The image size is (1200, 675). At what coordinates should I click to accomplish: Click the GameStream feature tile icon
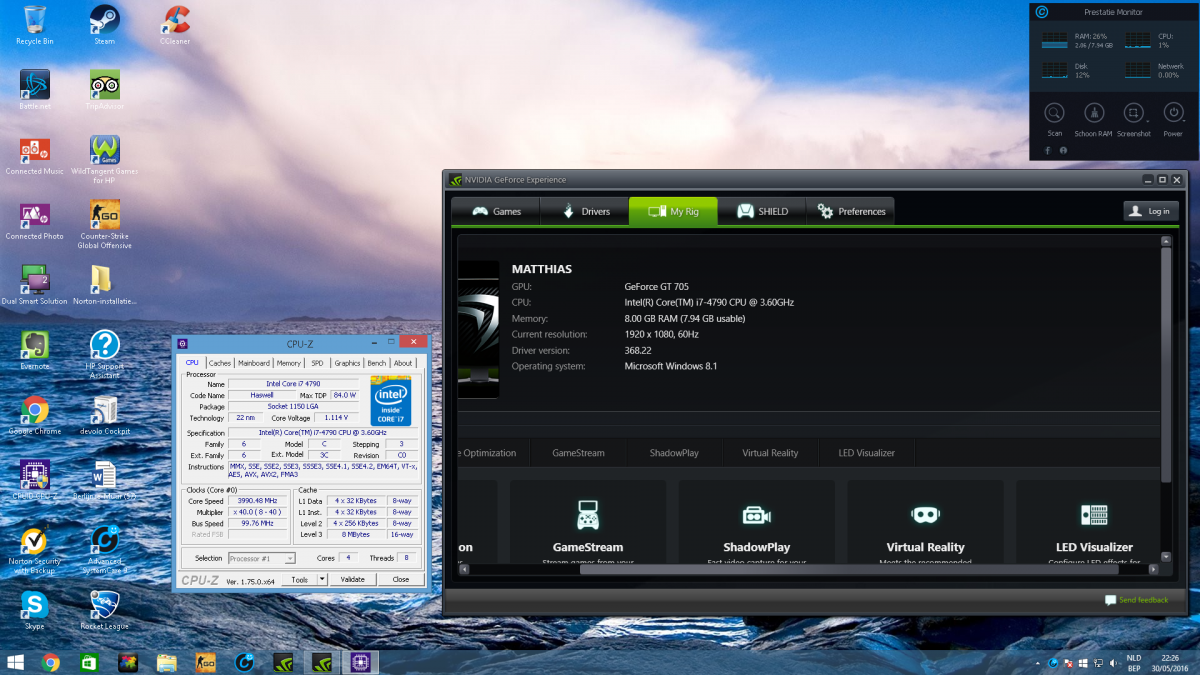(x=588, y=515)
